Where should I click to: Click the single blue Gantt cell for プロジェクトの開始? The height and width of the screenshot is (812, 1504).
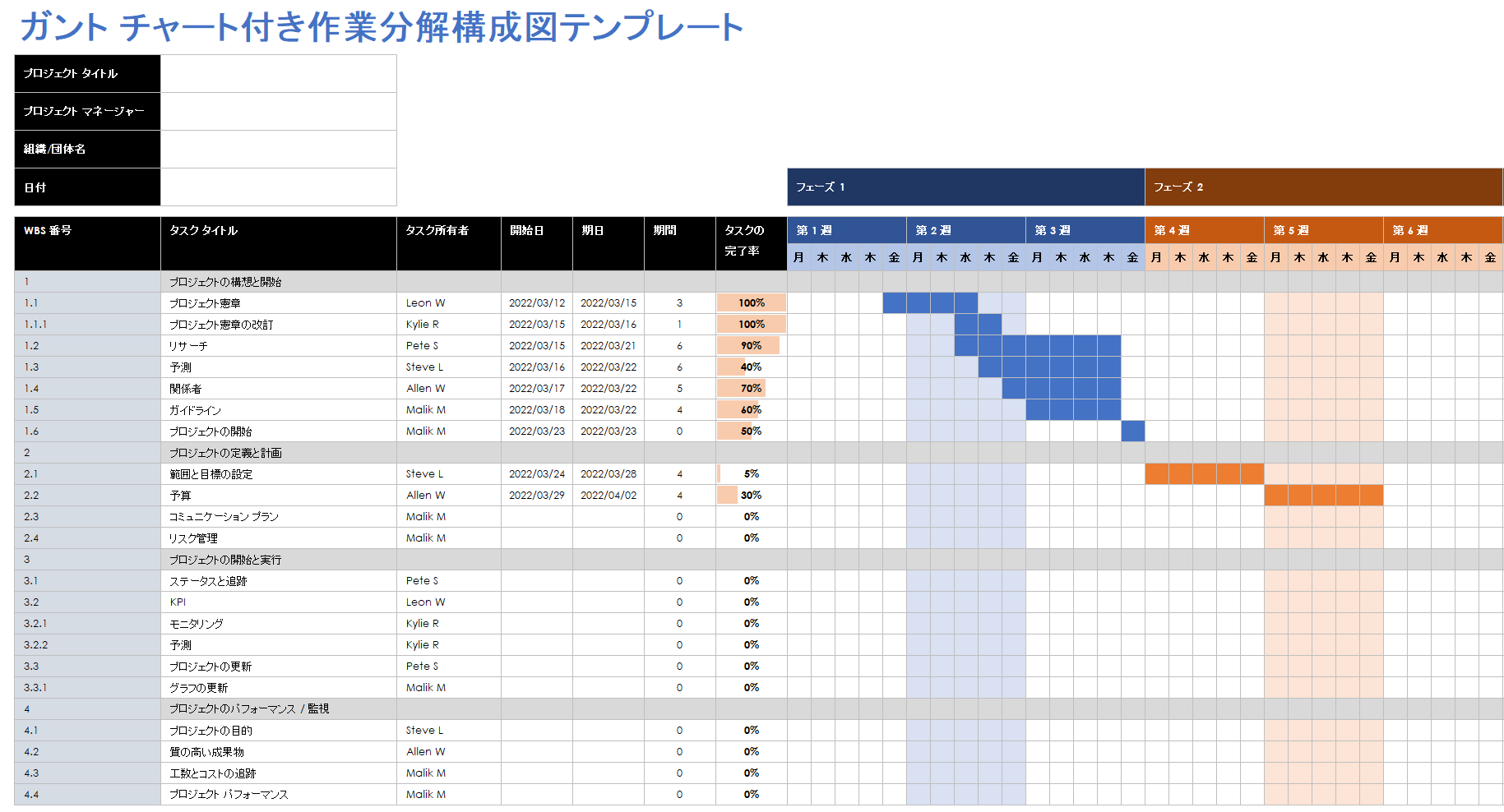pyautogui.click(x=1133, y=431)
